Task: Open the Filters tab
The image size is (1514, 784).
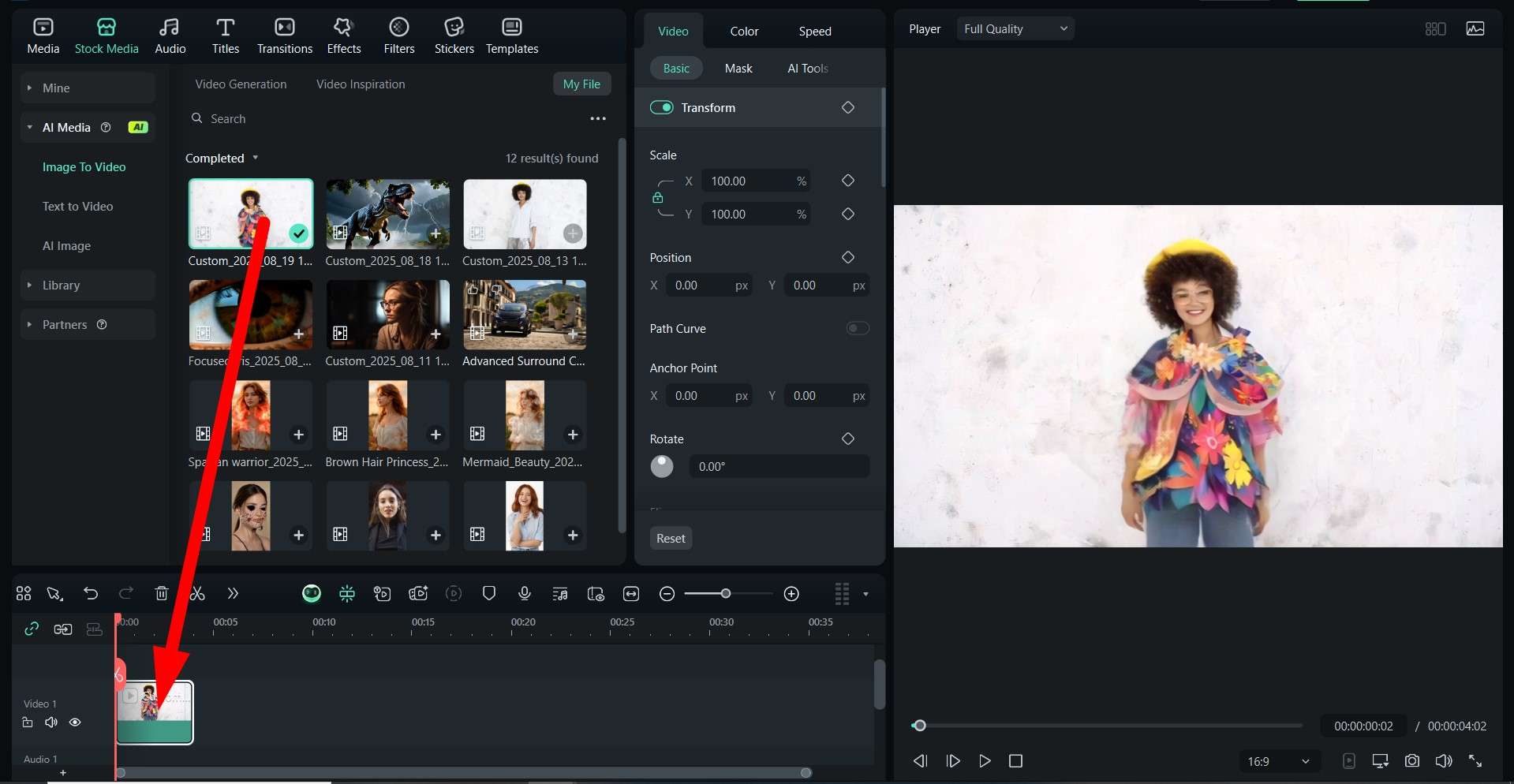Action: click(x=399, y=36)
